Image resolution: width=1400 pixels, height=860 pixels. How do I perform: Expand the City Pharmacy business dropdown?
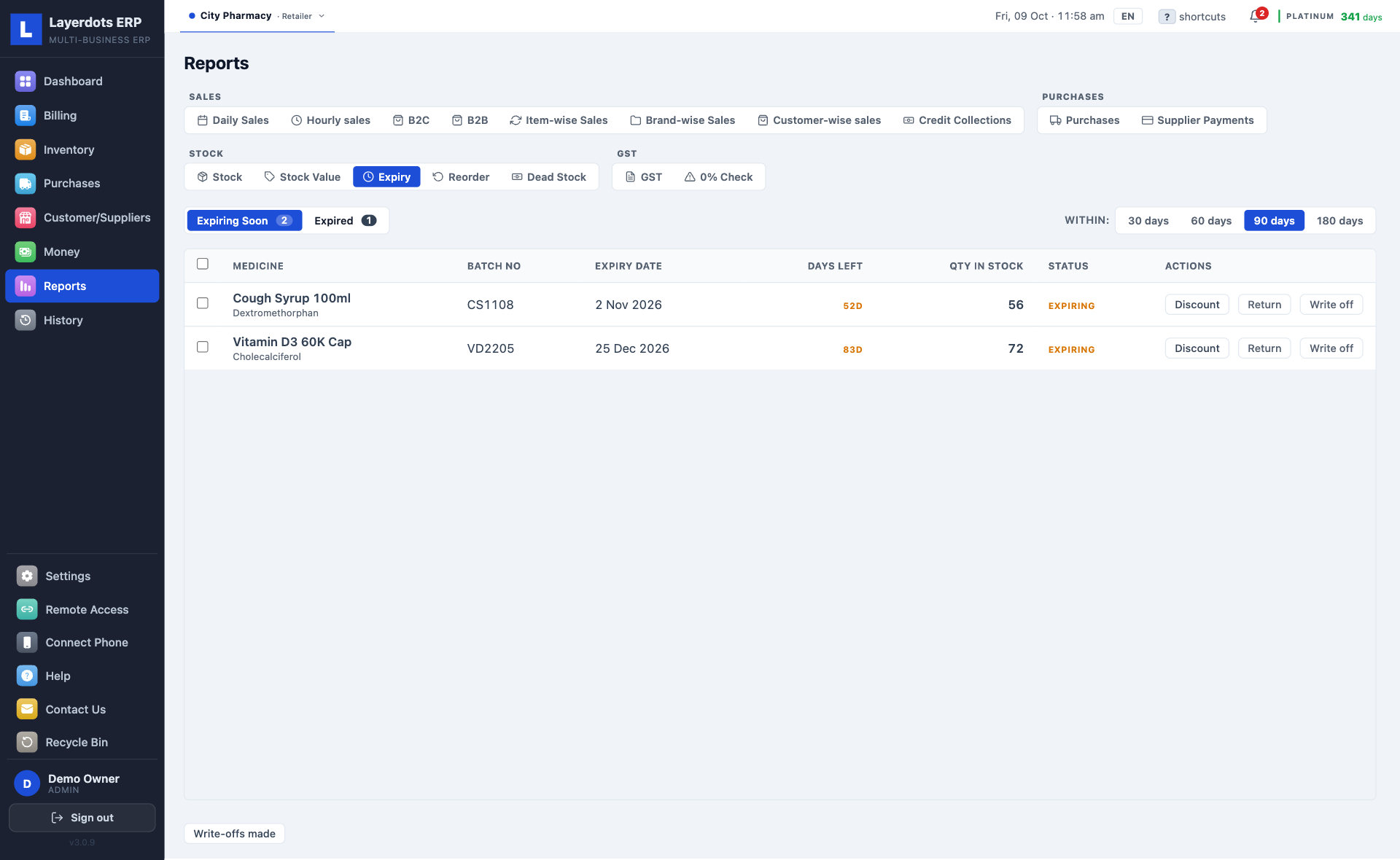[x=257, y=16]
